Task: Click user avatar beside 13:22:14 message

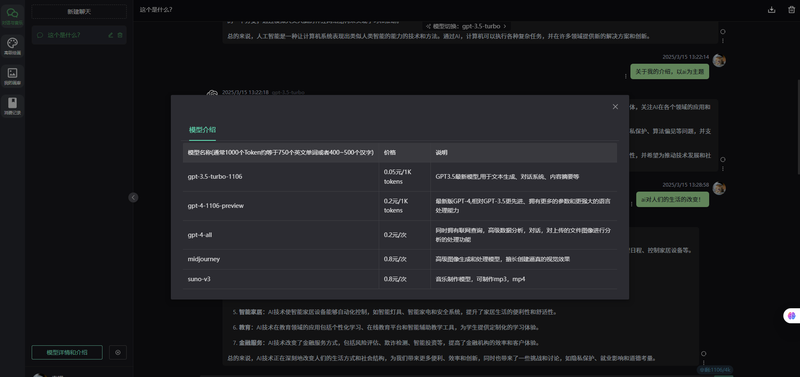Action: coord(719,60)
